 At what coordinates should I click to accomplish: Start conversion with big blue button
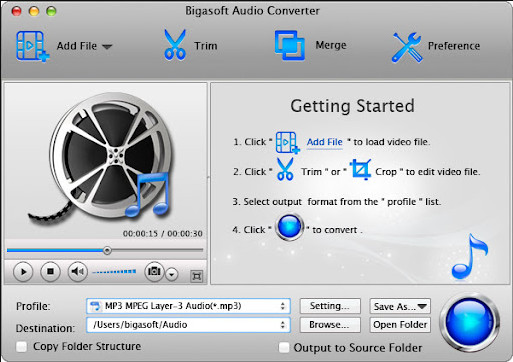pos(469,322)
